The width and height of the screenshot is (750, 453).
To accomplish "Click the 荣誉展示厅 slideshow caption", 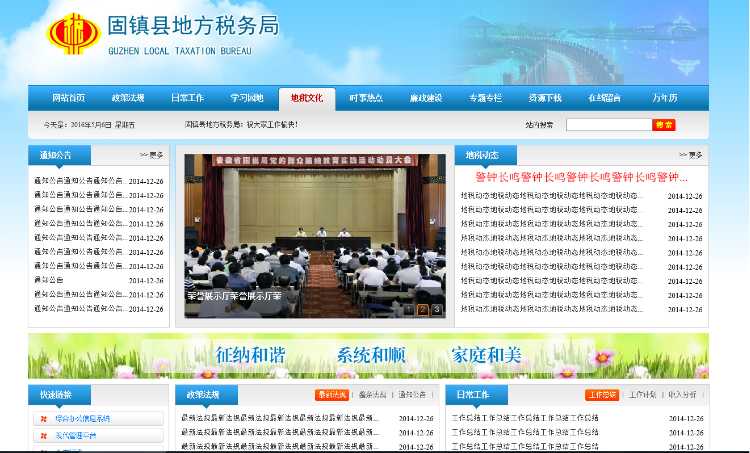I will pyautogui.click(x=234, y=296).
